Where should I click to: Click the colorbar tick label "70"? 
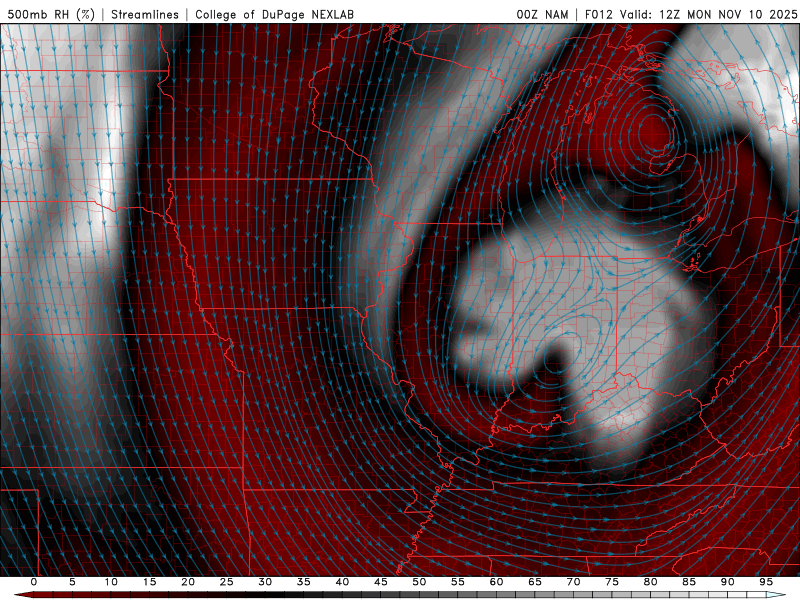(x=573, y=582)
